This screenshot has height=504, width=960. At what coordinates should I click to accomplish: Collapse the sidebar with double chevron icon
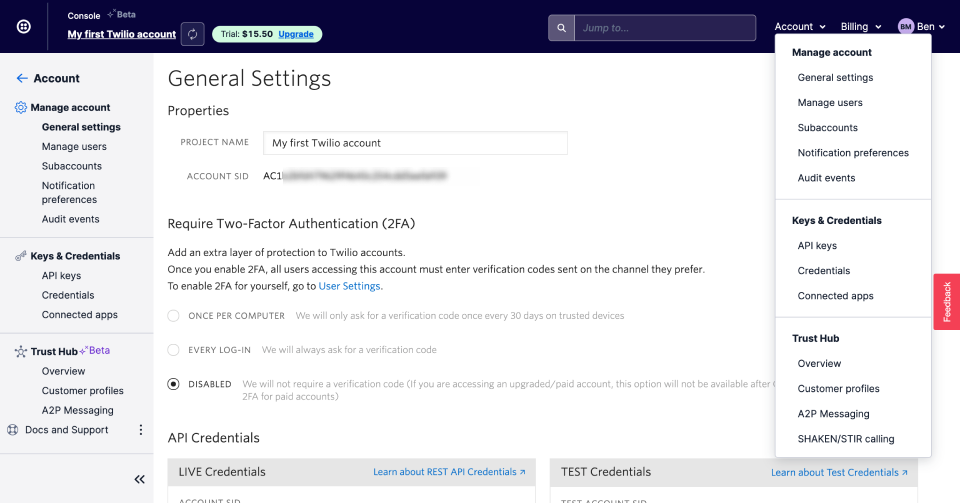click(x=140, y=480)
